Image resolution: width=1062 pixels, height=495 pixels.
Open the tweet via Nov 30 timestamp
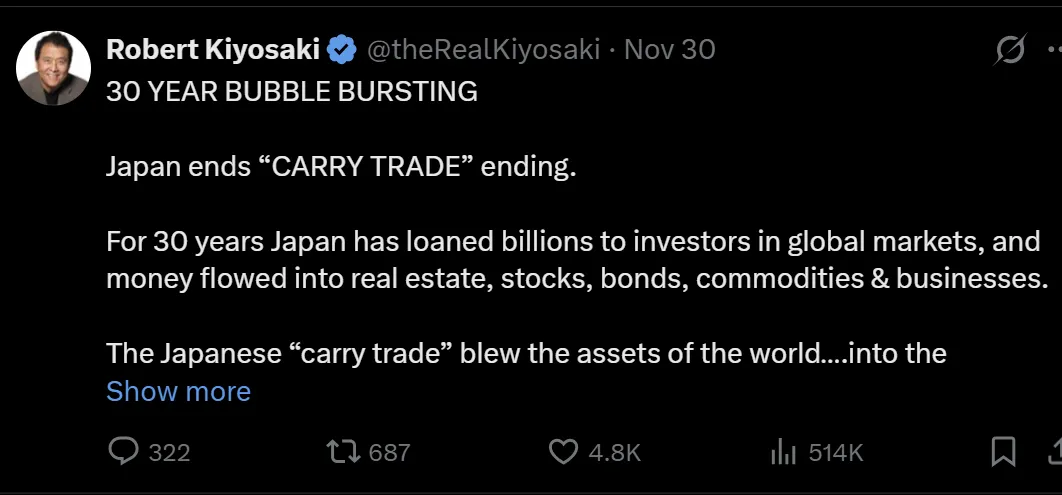tap(669, 49)
